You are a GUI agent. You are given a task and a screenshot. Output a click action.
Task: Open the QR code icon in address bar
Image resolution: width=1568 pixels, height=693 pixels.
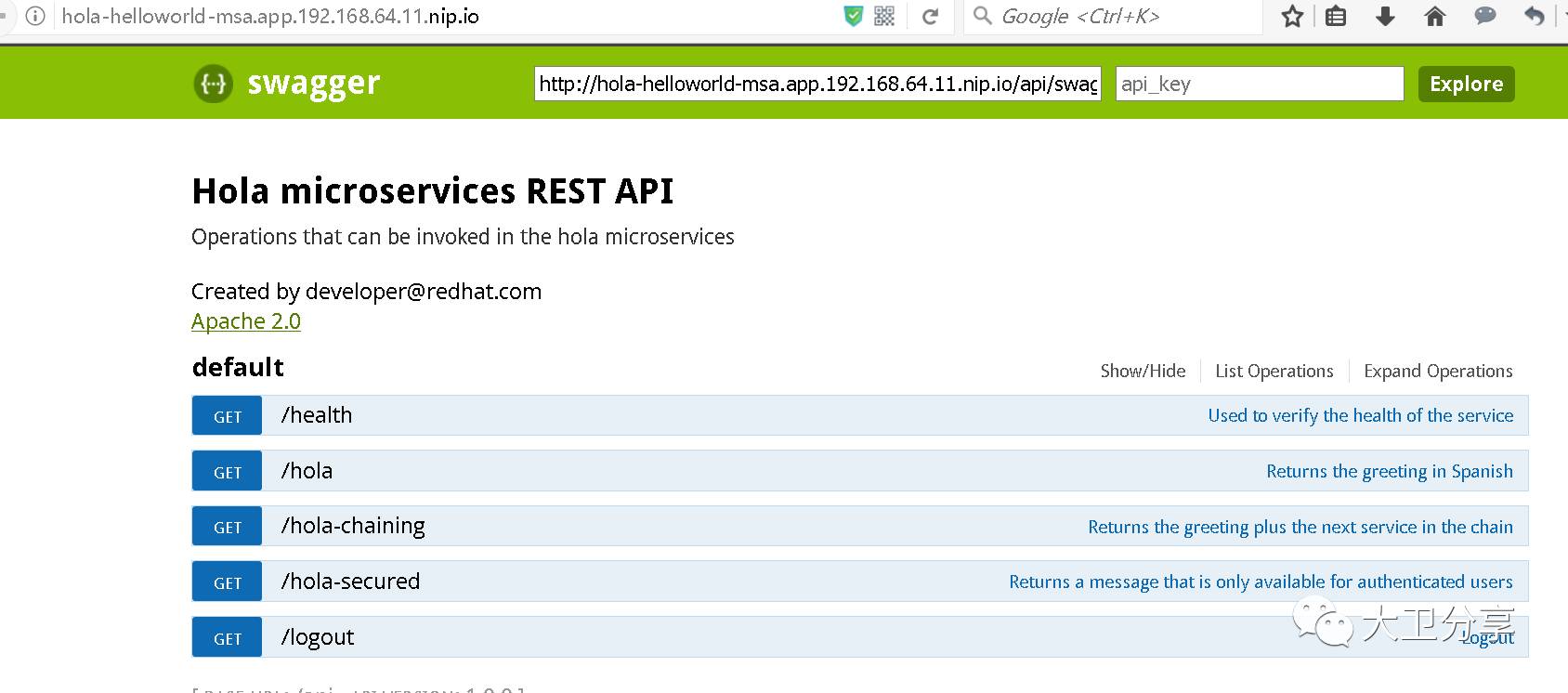(884, 16)
